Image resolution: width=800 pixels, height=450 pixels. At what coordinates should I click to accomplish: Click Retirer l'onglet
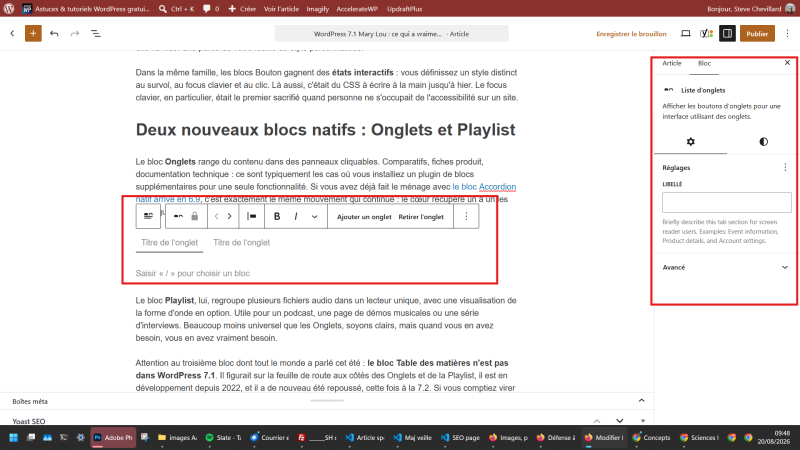click(421, 217)
